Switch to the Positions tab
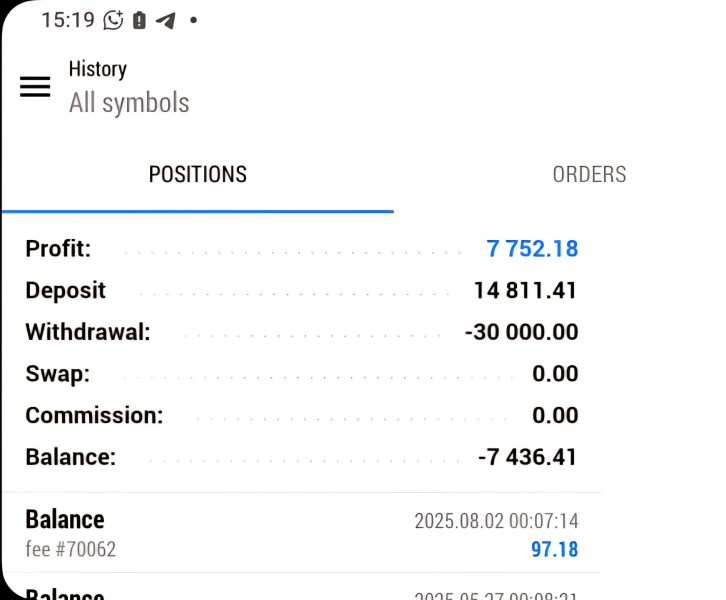Image resolution: width=726 pixels, height=600 pixels. click(197, 175)
